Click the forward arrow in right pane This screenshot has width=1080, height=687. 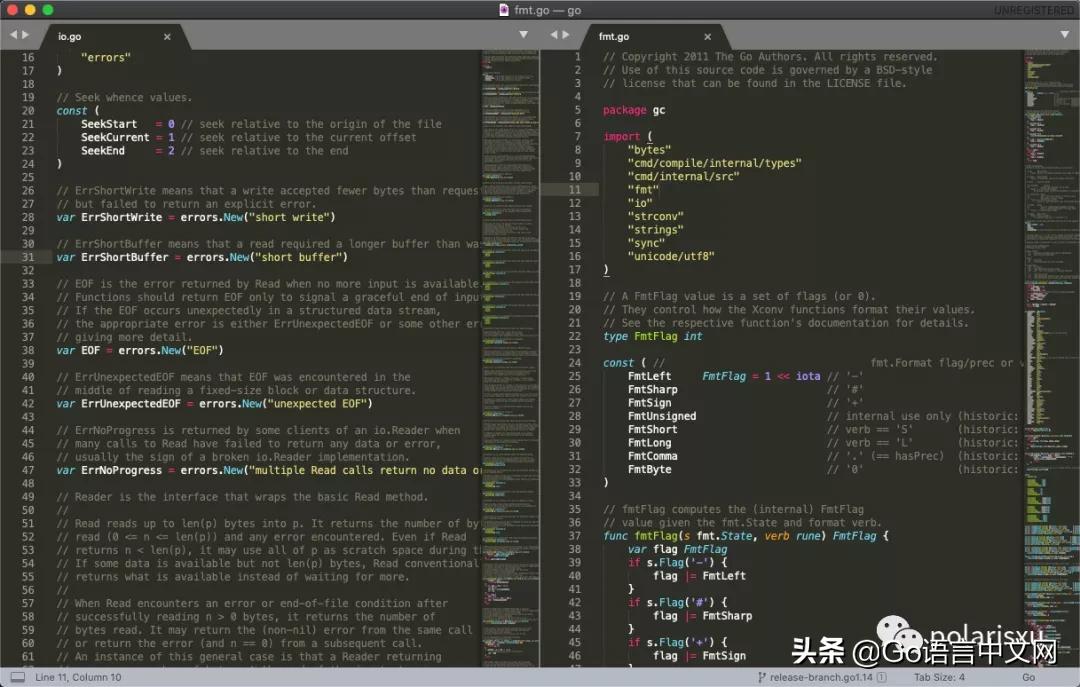(x=567, y=35)
